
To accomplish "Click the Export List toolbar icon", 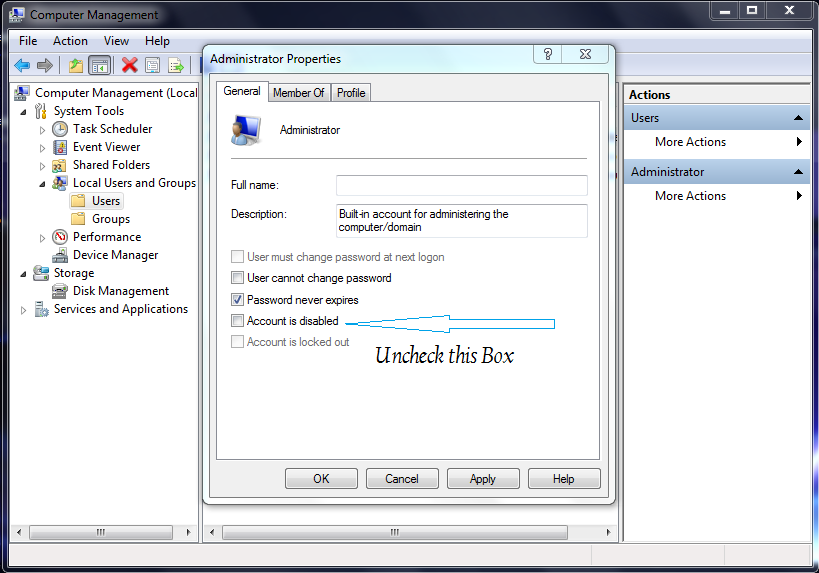I will (176, 65).
